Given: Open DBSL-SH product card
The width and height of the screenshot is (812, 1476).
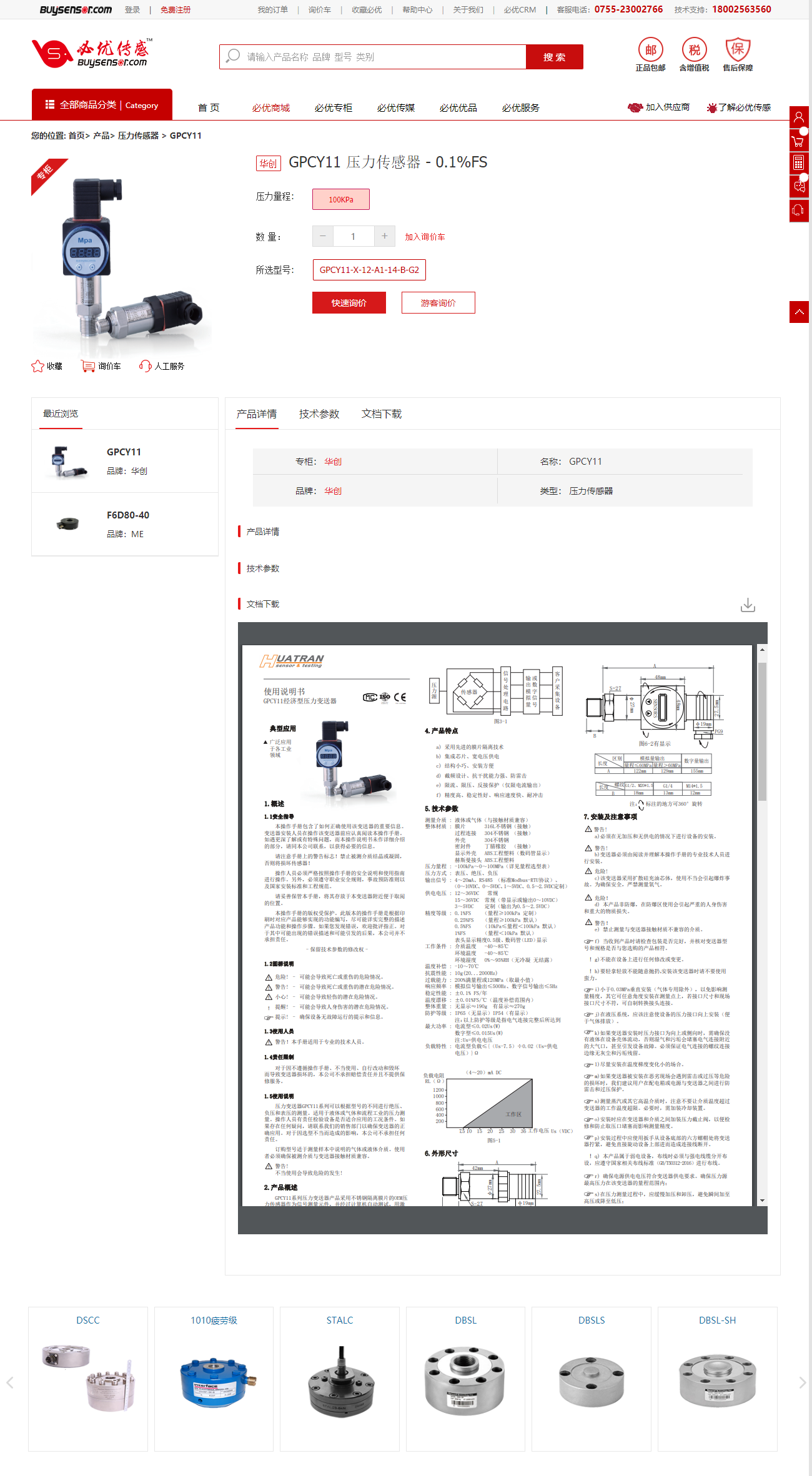Looking at the screenshot, I should [x=718, y=1379].
